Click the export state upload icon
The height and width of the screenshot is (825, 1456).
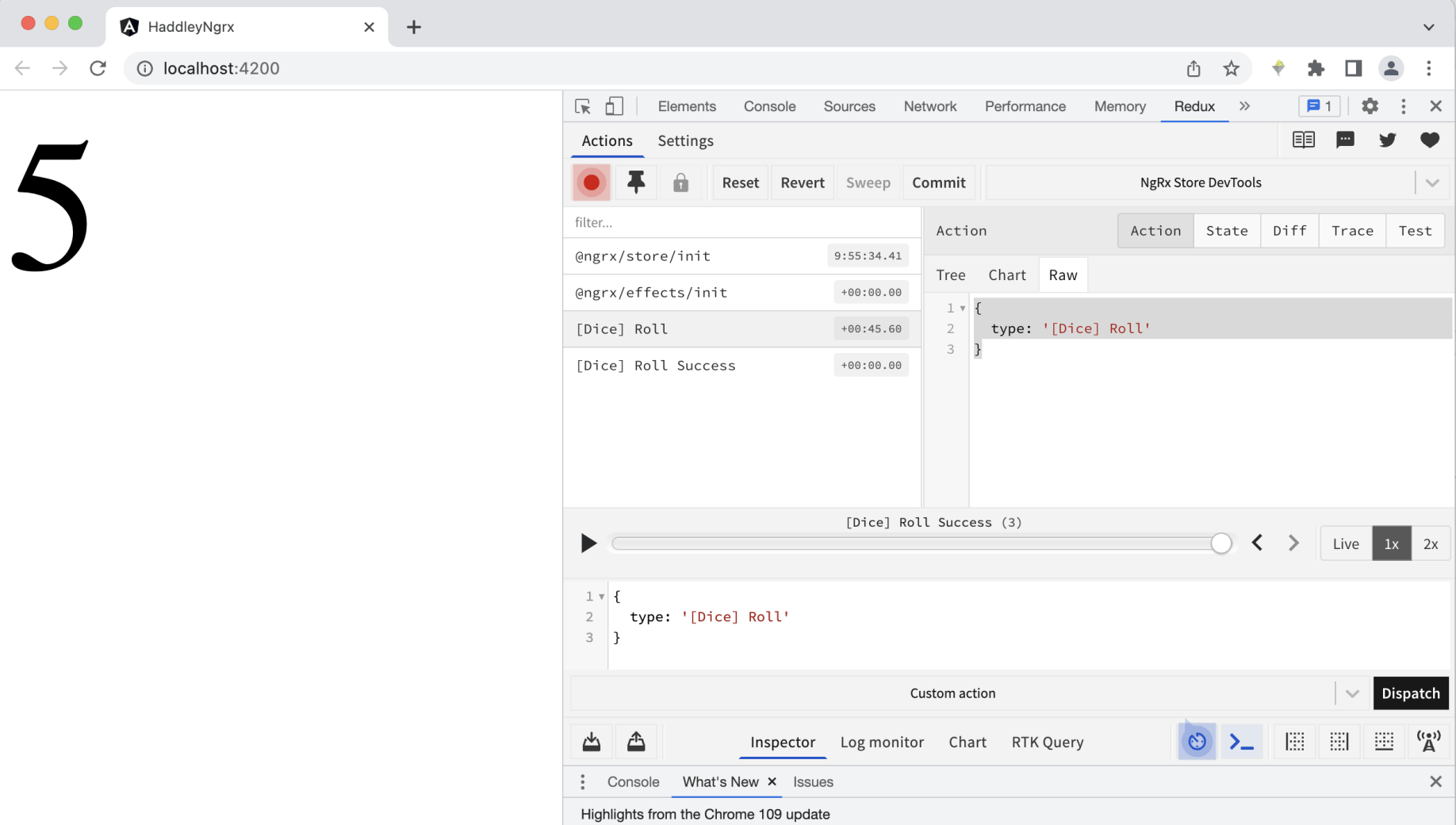636,742
